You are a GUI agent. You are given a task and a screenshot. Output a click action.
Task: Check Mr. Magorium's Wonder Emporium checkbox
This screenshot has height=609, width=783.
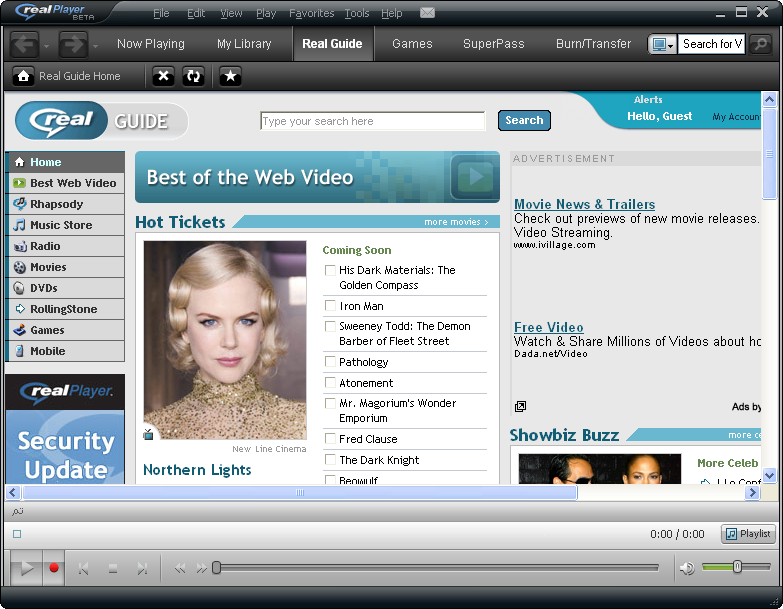point(330,403)
